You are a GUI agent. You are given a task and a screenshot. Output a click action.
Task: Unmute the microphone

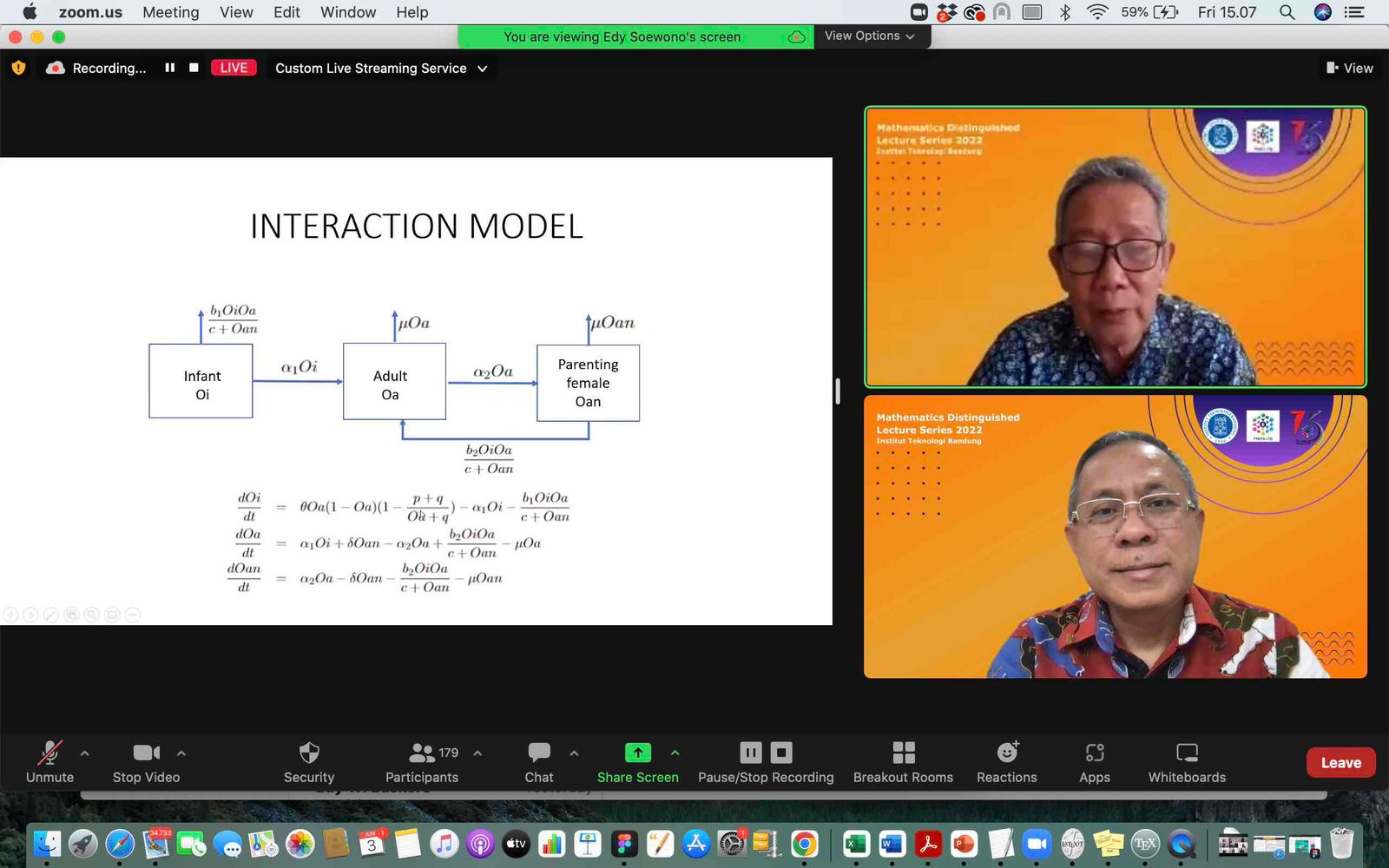49,762
